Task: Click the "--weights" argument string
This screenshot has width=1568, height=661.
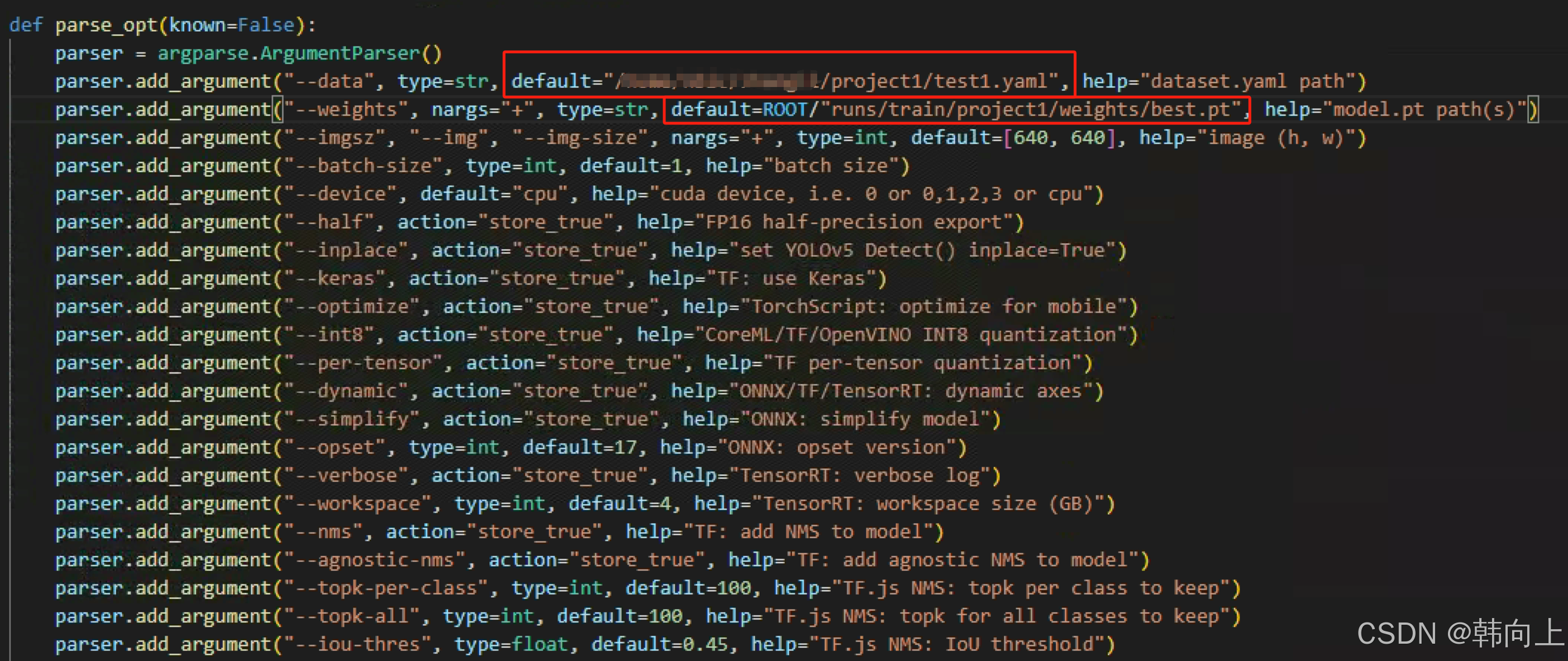Action: (x=346, y=109)
